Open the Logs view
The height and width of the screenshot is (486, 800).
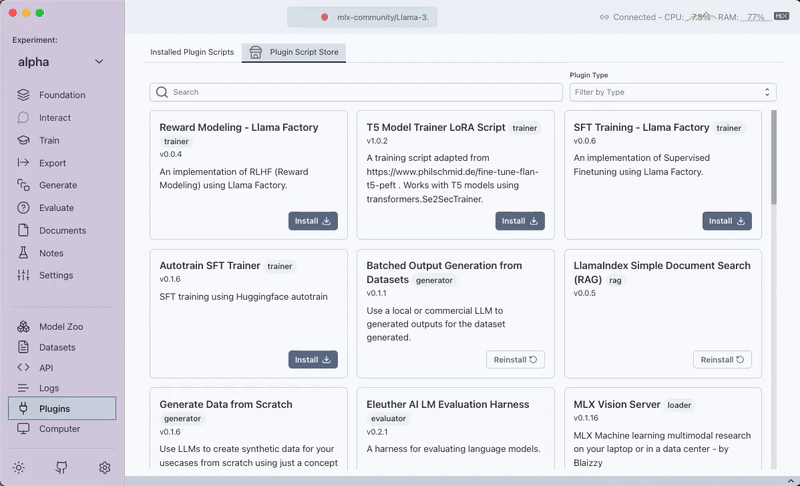tap(49, 388)
